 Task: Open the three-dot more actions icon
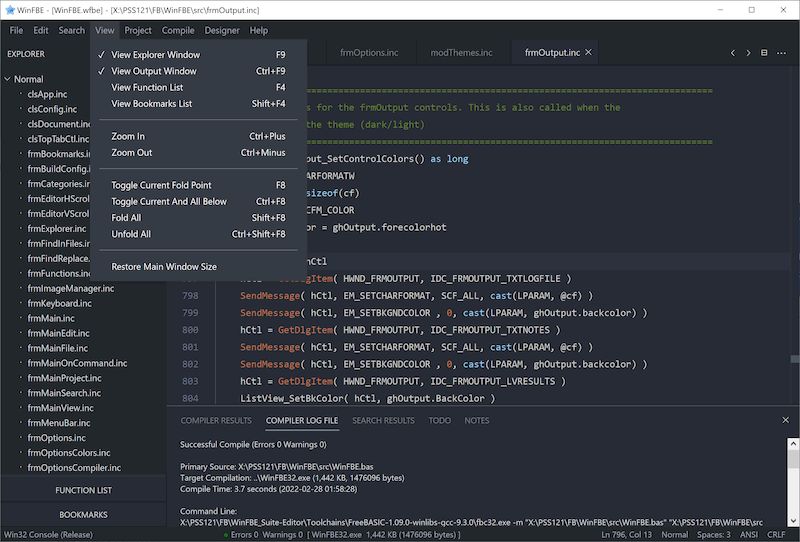[x=781, y=53]
